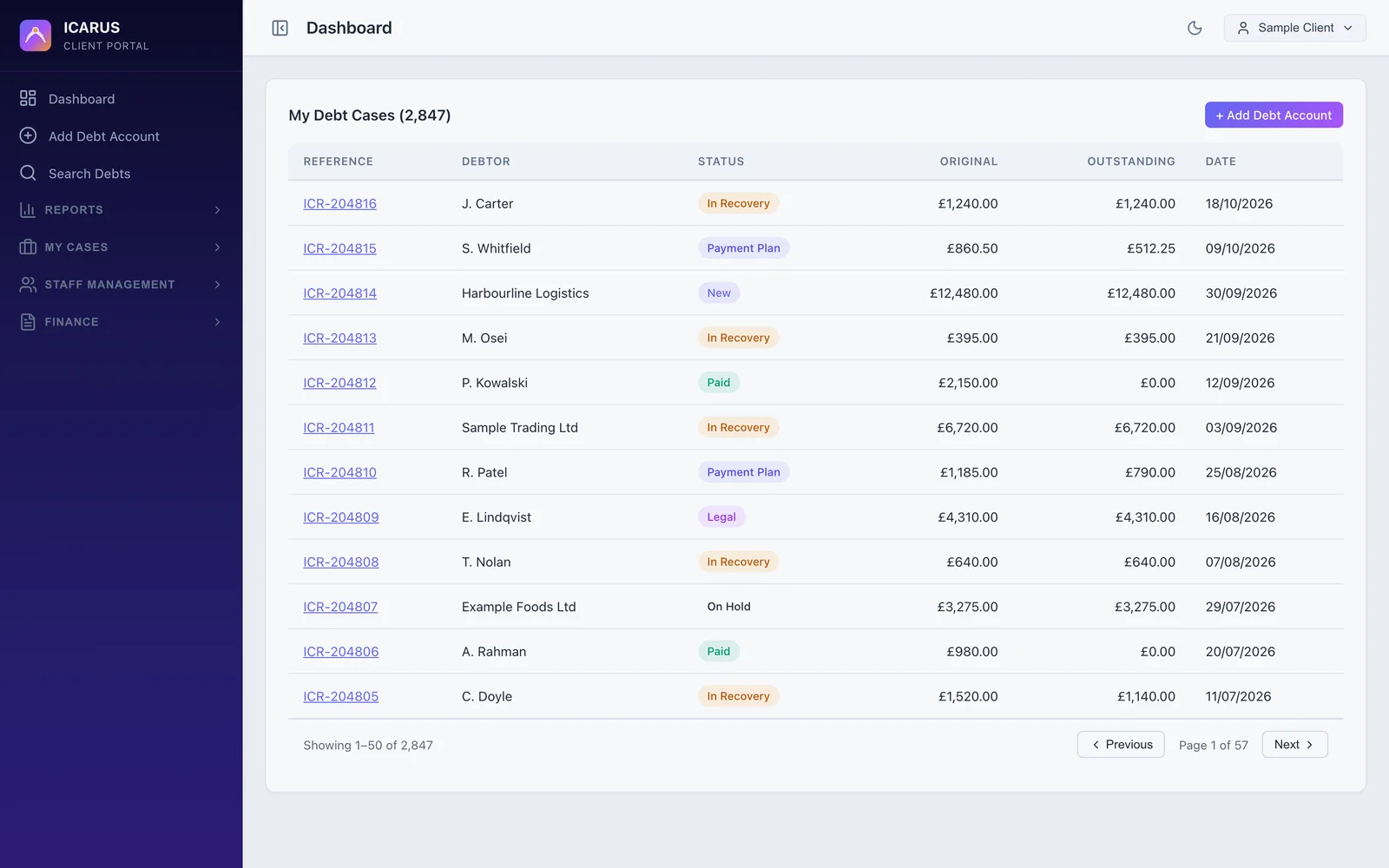The height and width of the screenshot is (868, 1389).
Task: Open case ICR-204807
Action: 340,607
